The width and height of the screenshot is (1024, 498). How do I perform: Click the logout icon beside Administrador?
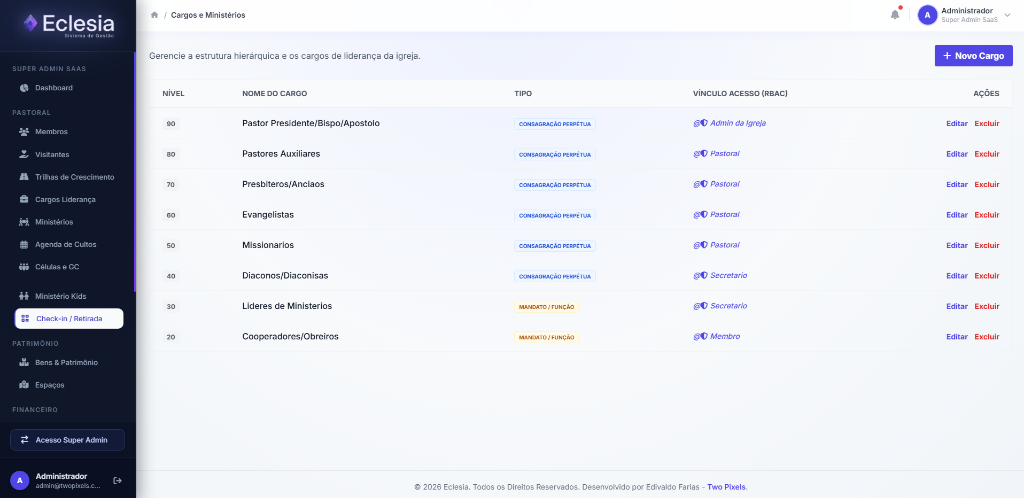coord(118,480)
